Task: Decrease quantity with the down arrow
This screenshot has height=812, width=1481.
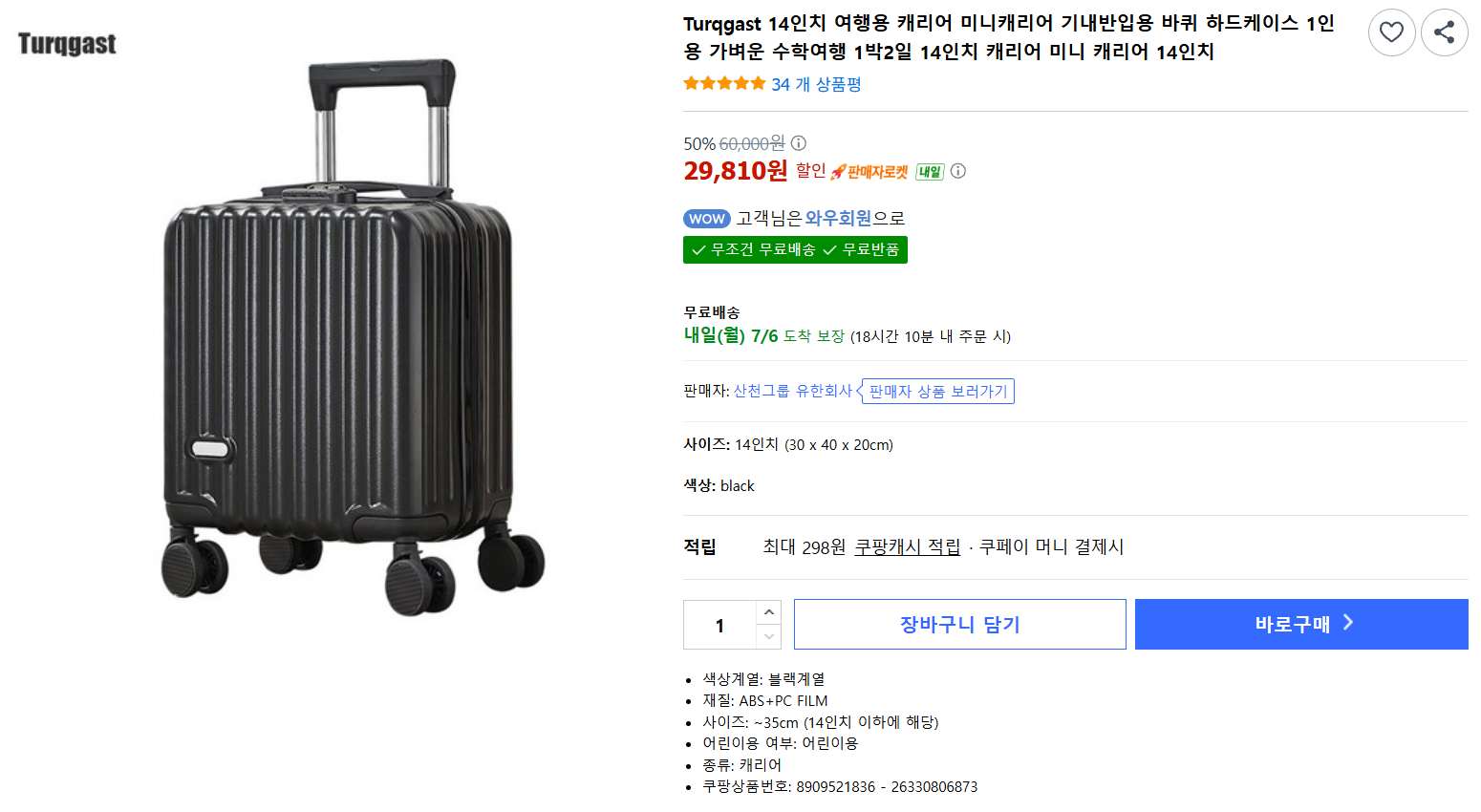Action: pyautogui.click(x=769, y=636)
